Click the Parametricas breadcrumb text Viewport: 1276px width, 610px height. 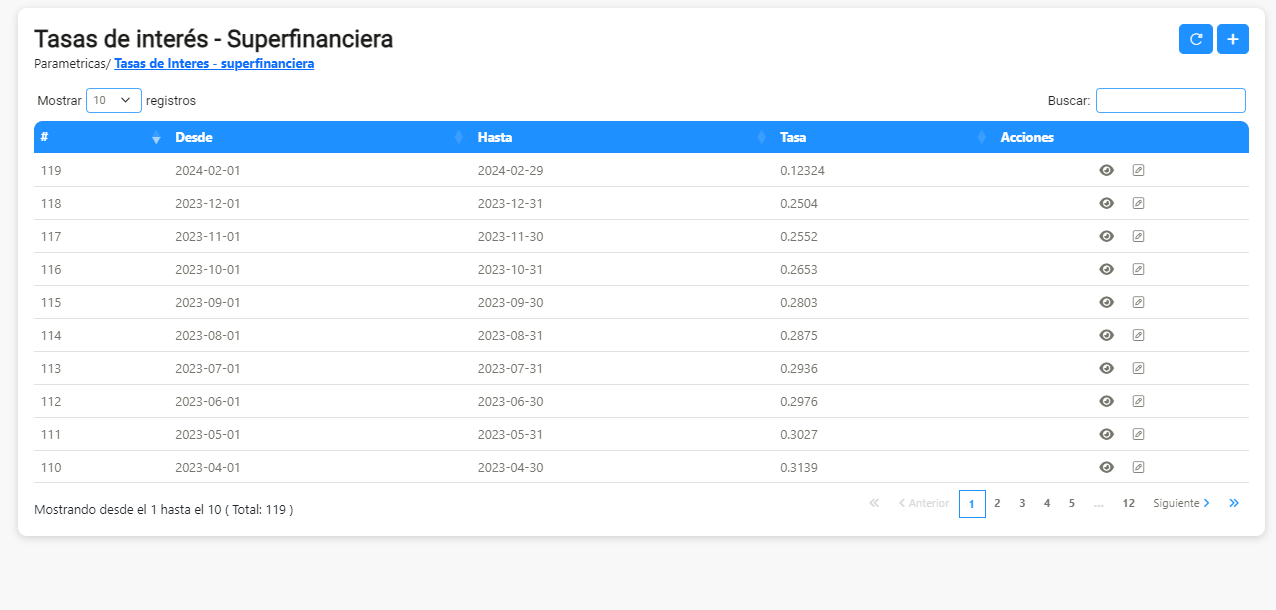71,63
